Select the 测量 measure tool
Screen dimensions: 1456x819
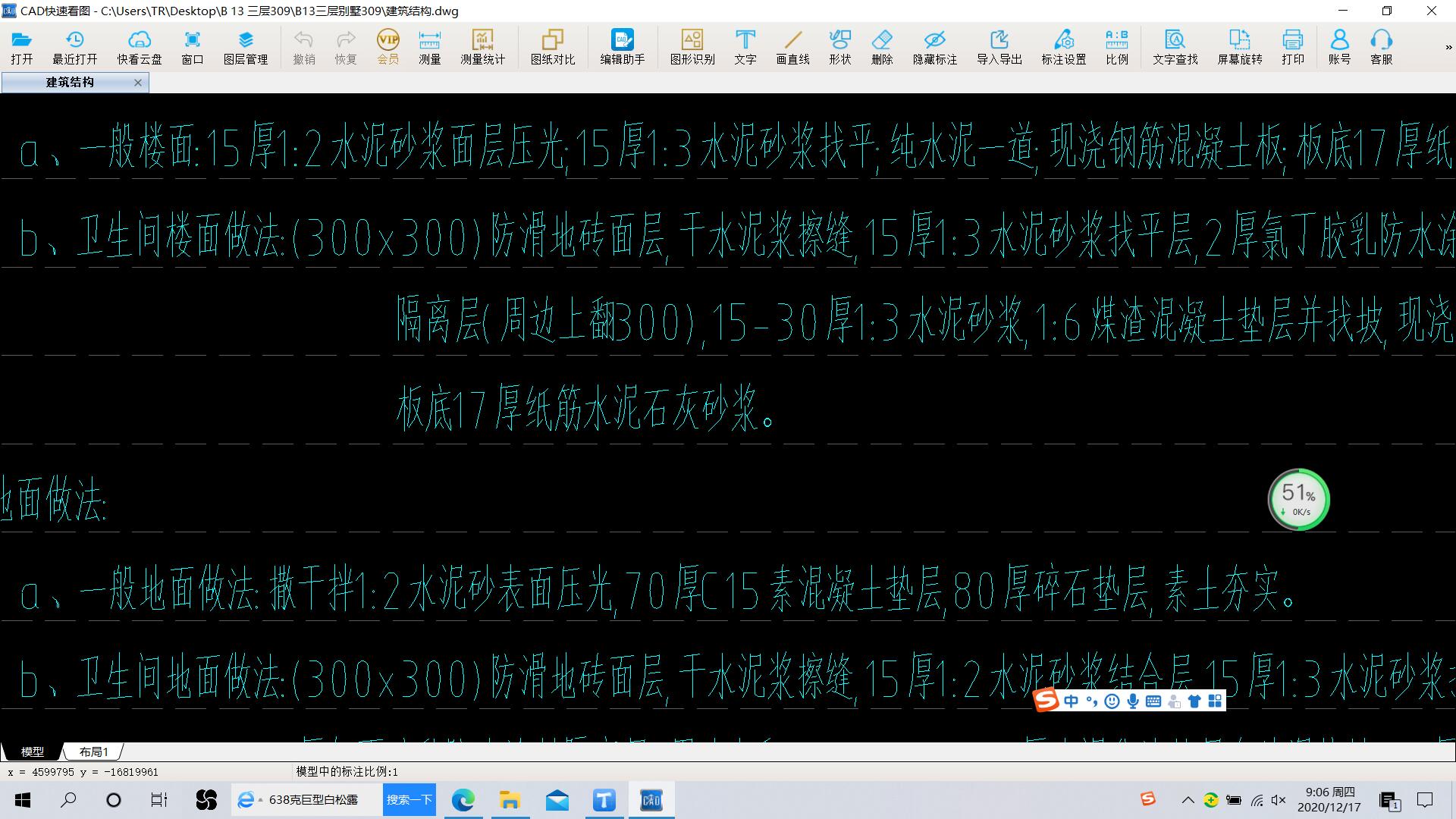[x=429, y=47]
